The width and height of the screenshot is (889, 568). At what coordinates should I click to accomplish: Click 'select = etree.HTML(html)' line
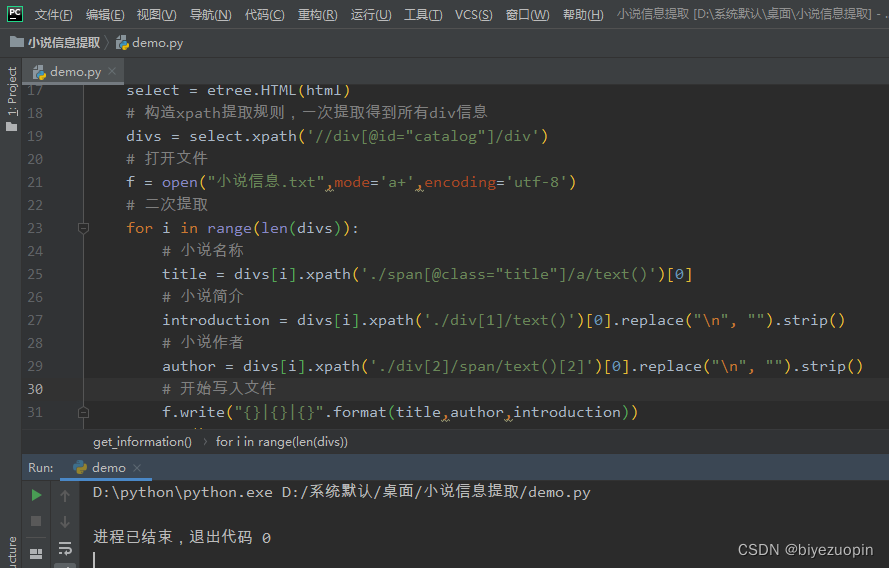coord(238,91)
